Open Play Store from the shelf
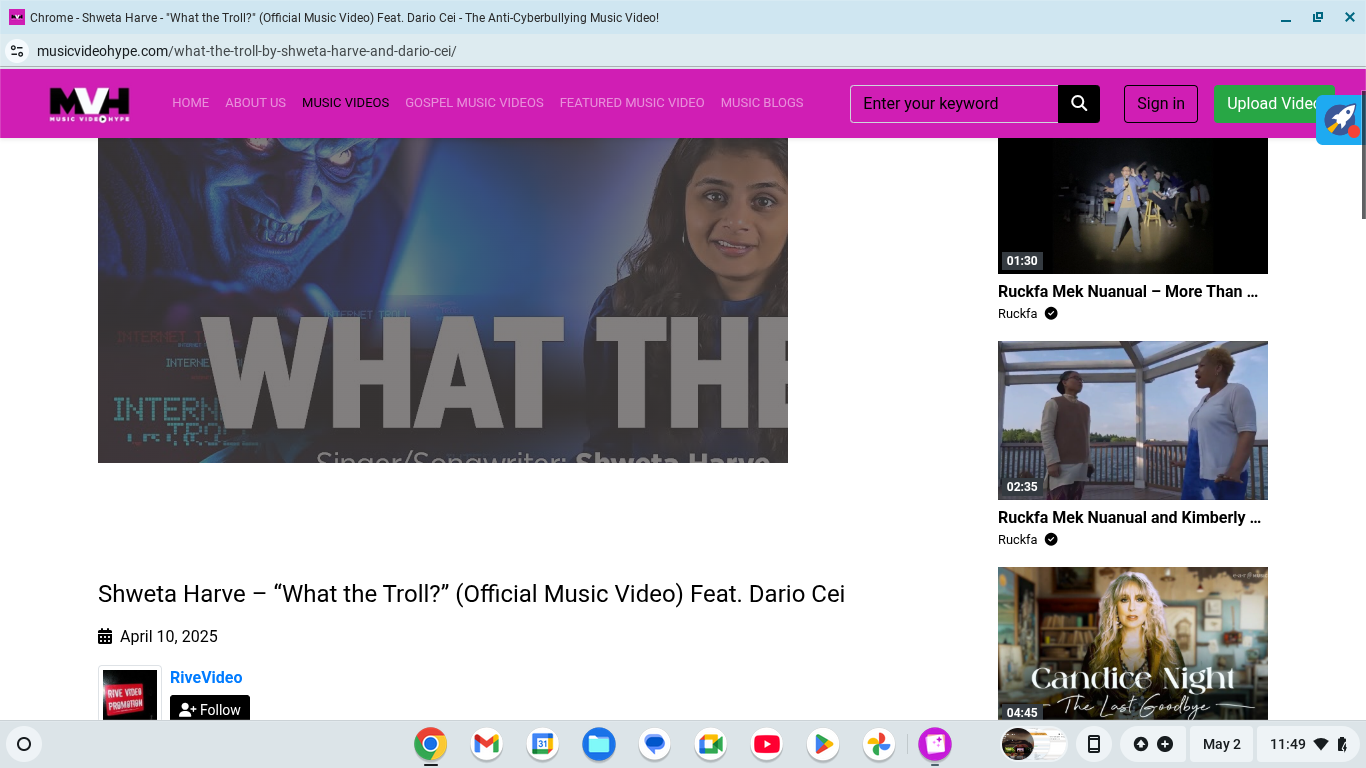This screenshot has width=1366, height=768. (823, 744)
